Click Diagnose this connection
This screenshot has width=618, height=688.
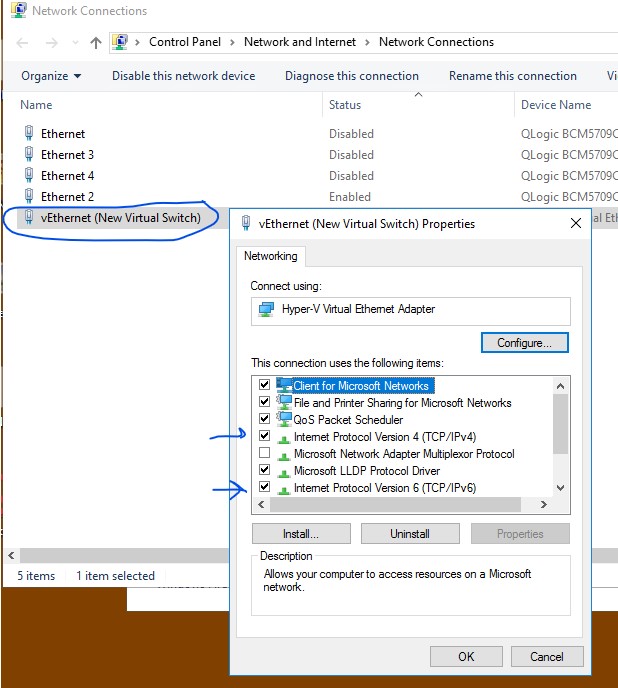(x=352, y=76)
